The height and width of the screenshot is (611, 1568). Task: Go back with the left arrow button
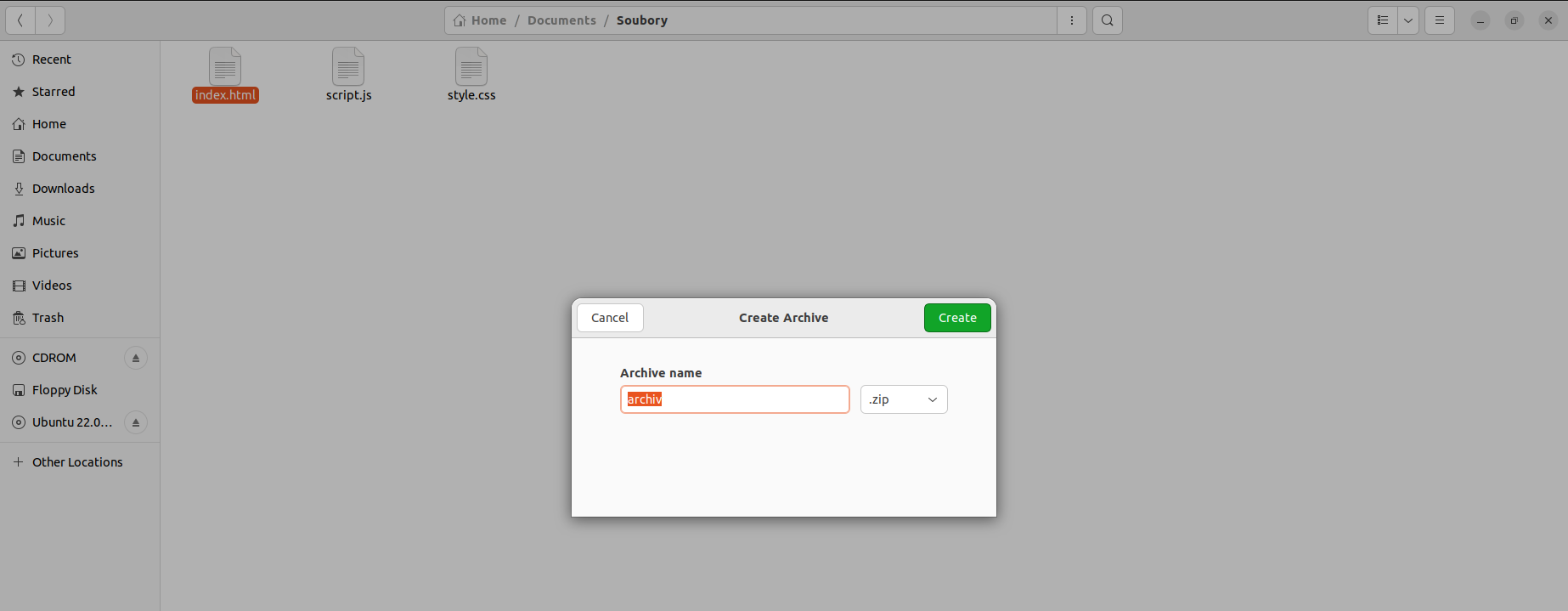(x=20, y=20)
